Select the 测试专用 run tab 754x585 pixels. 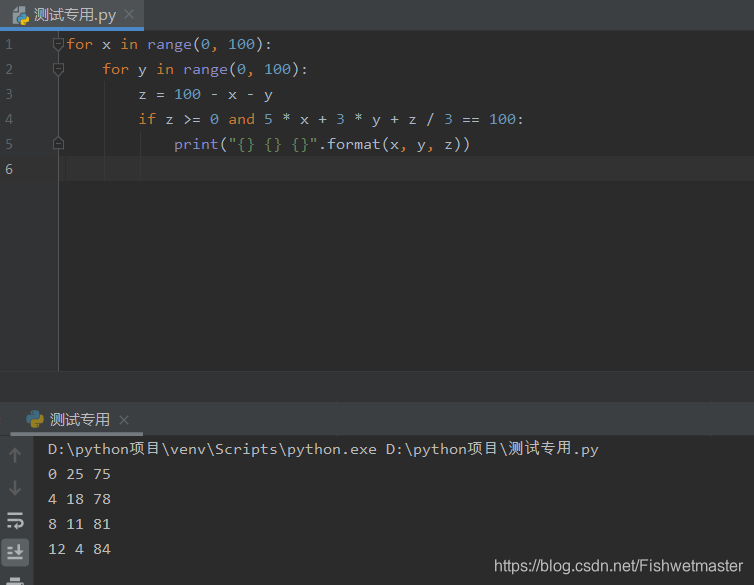tap(77, 420)
